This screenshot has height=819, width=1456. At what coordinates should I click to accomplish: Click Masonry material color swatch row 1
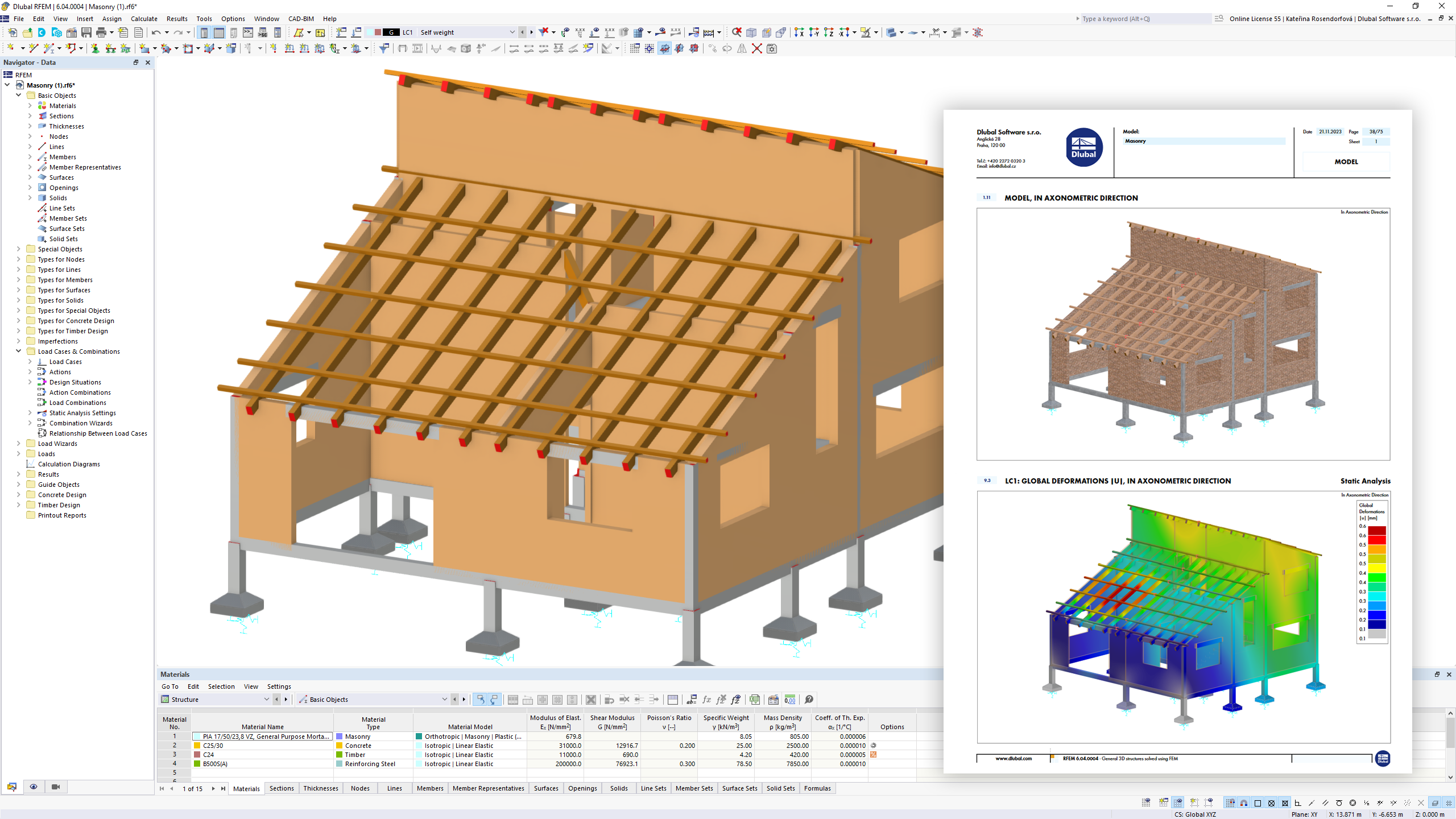point(339,737)
